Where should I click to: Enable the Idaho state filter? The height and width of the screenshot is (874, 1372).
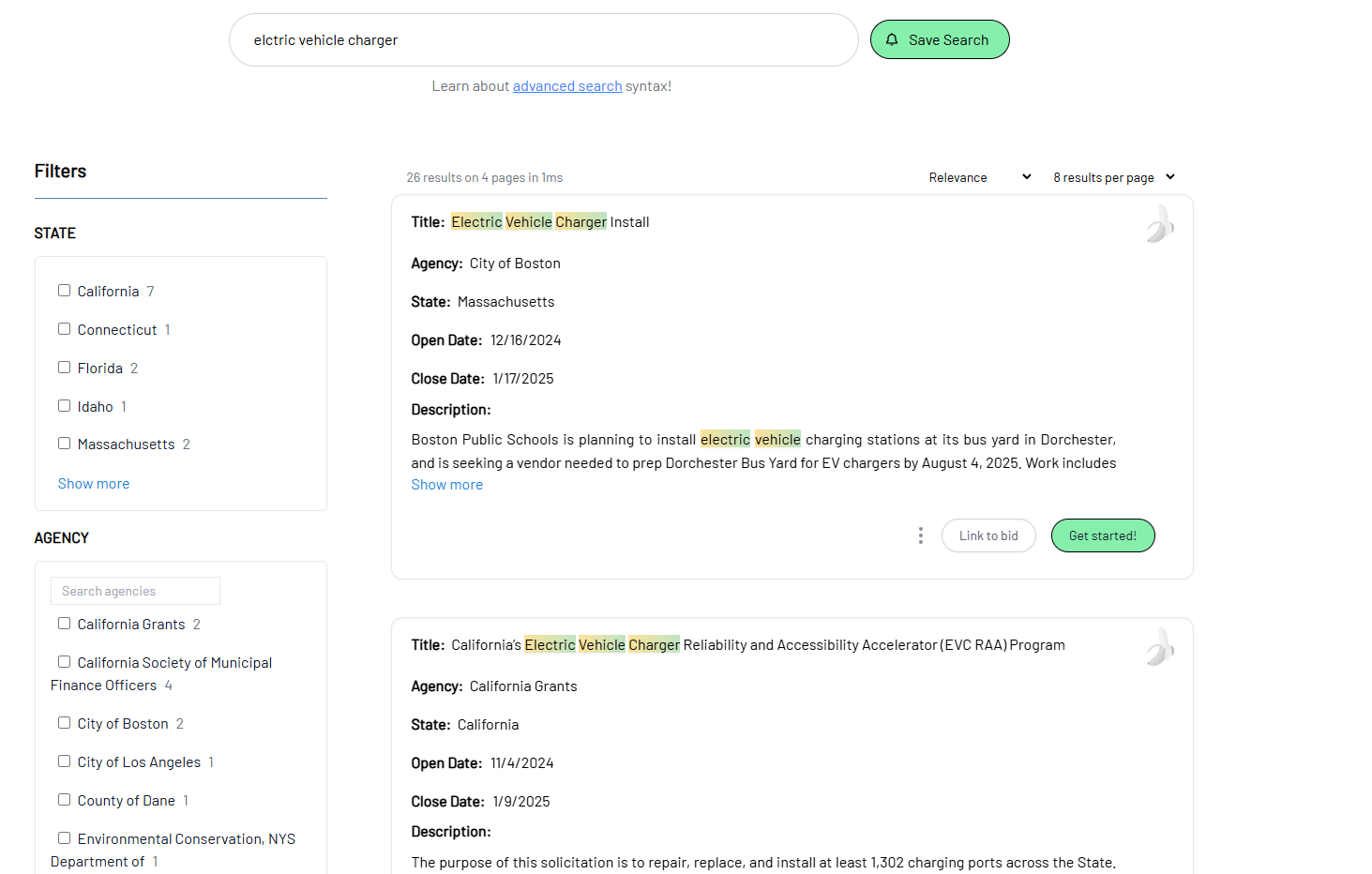(x=64, y=406)
